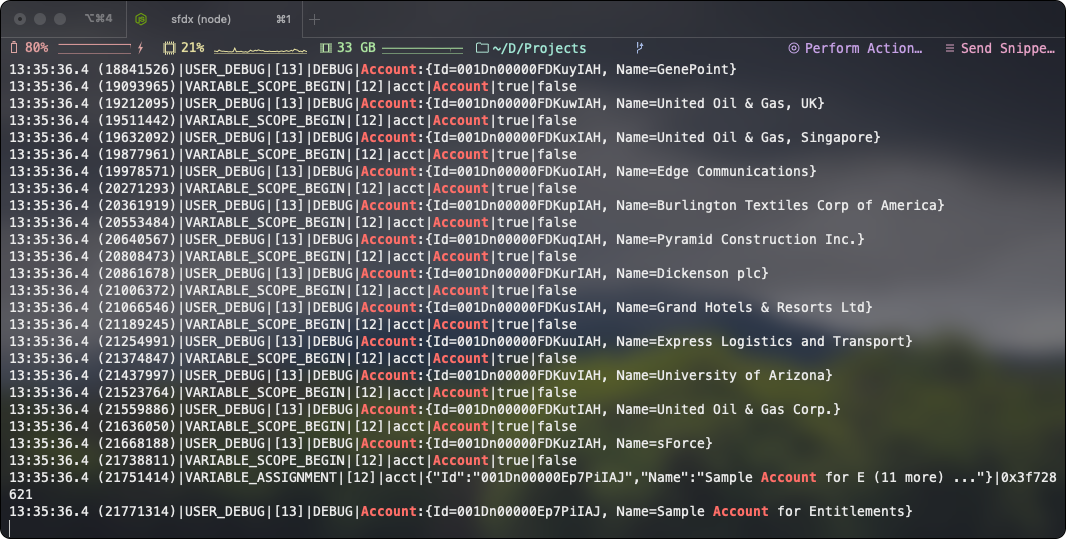Click the Send Snippet list icon
Viewport: 1066px width, 539px height.
pos(950,48)
